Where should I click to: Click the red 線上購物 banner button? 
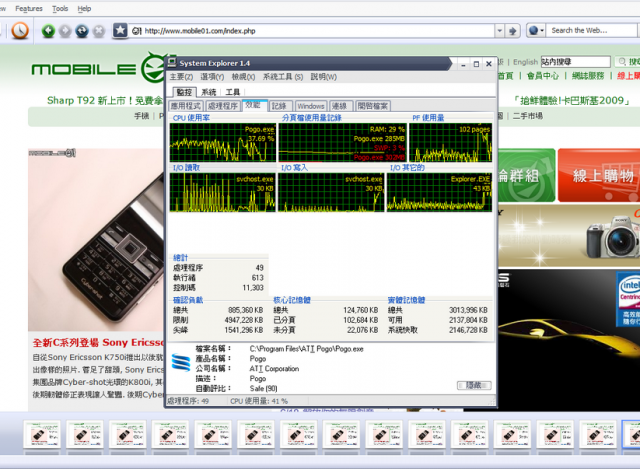599,176
